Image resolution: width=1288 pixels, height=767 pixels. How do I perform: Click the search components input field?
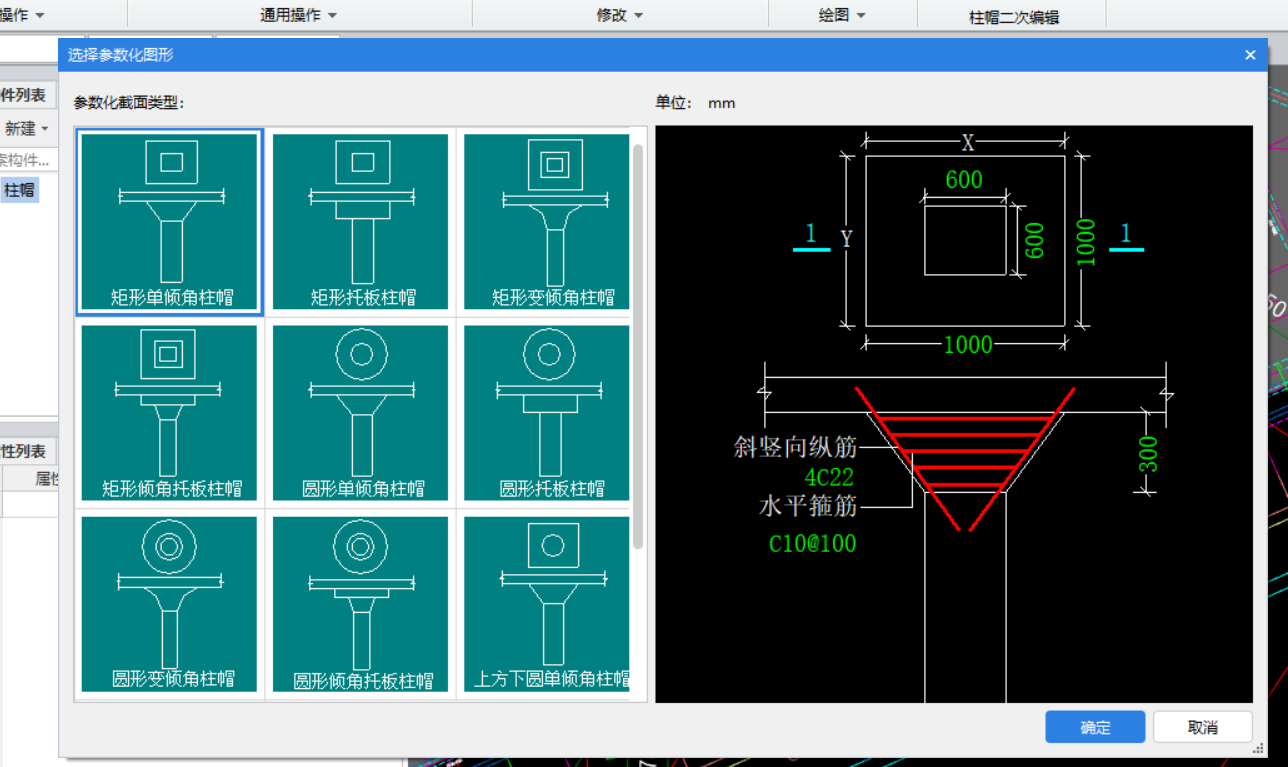(27, 159)
